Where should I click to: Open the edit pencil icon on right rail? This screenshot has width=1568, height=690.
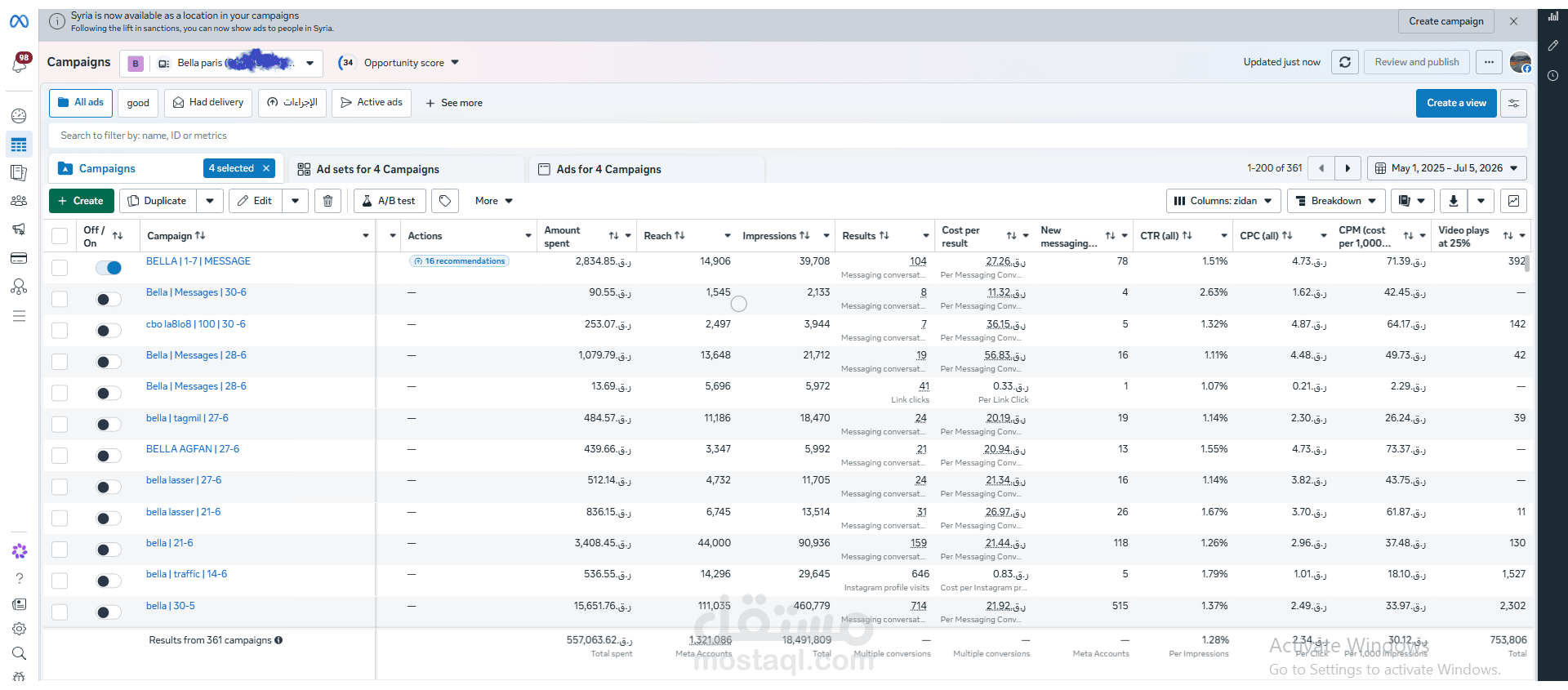click(x=1552, y=46)
